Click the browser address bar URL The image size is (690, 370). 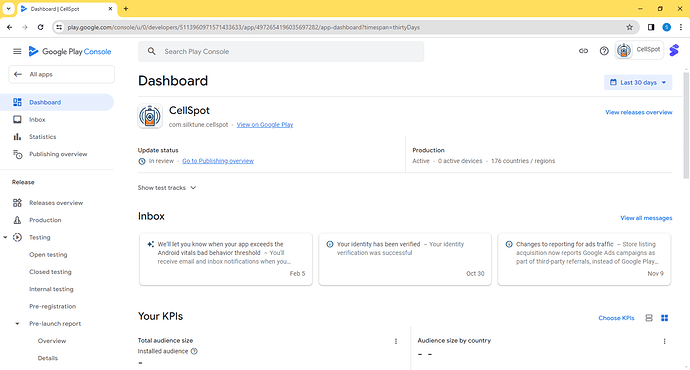click(x=243, y=27)
